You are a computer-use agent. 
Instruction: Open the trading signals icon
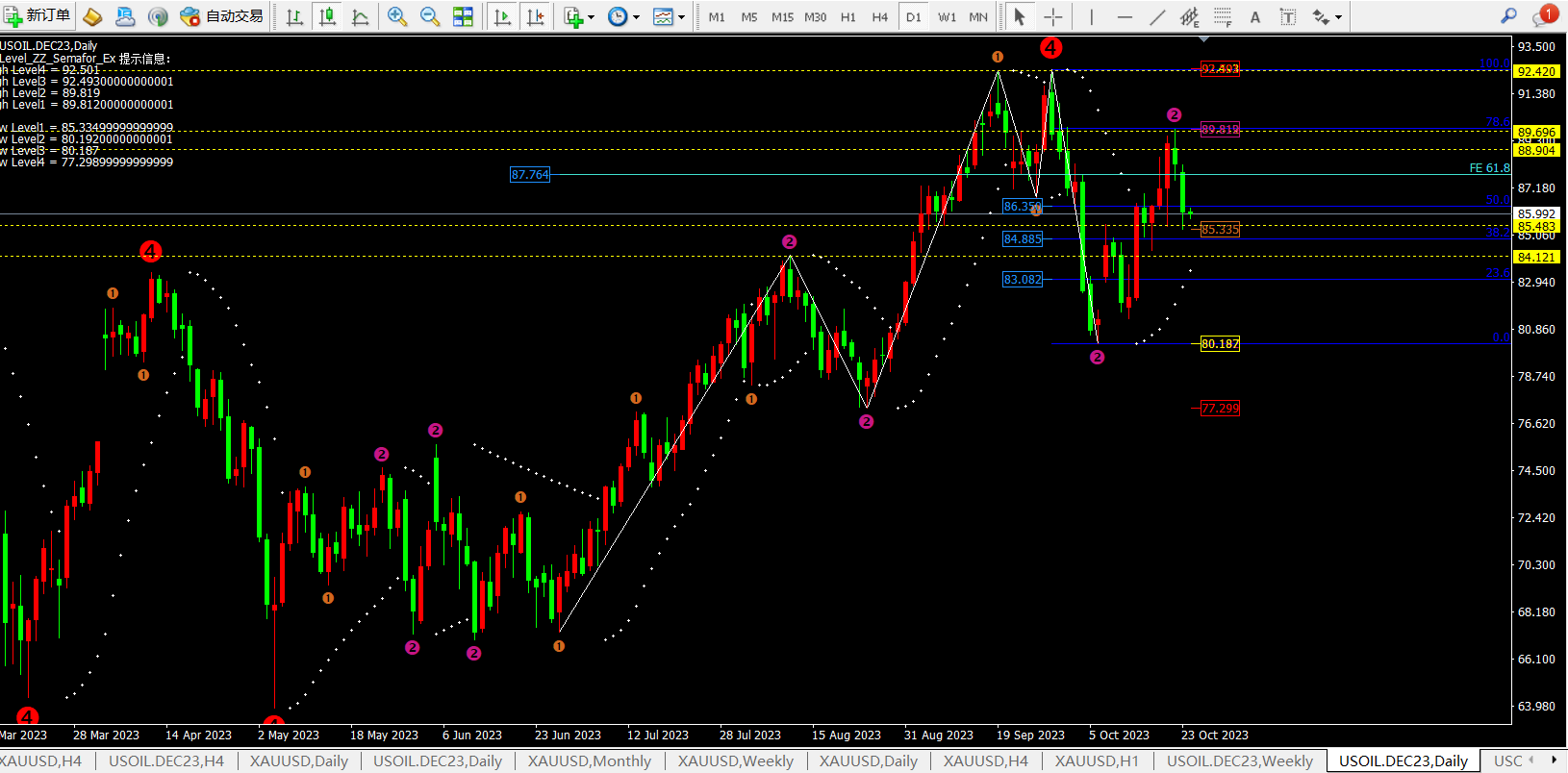[158, 16]
